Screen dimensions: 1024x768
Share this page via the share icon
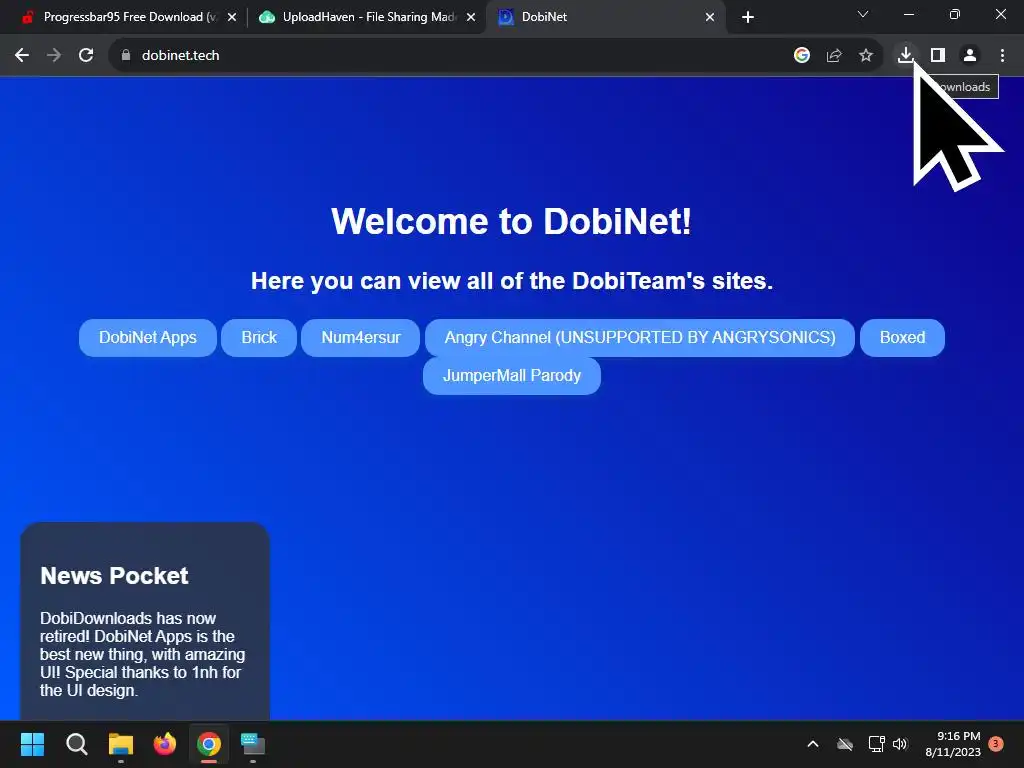click(x=834, y=56)
